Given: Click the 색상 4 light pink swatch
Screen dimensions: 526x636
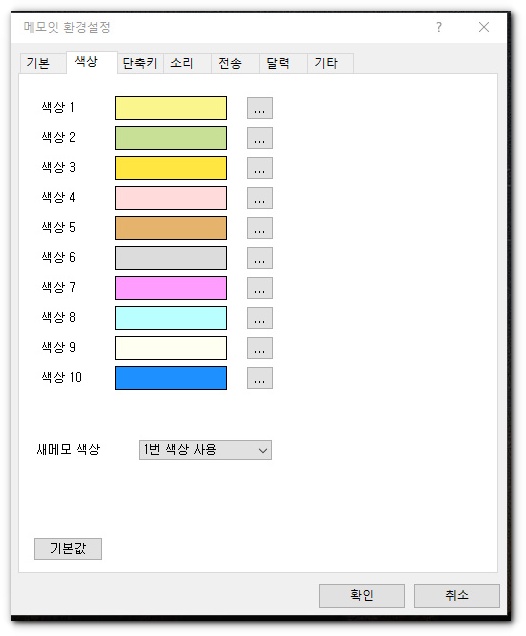Looking at the screenshot, I should (x=171, y=198).
